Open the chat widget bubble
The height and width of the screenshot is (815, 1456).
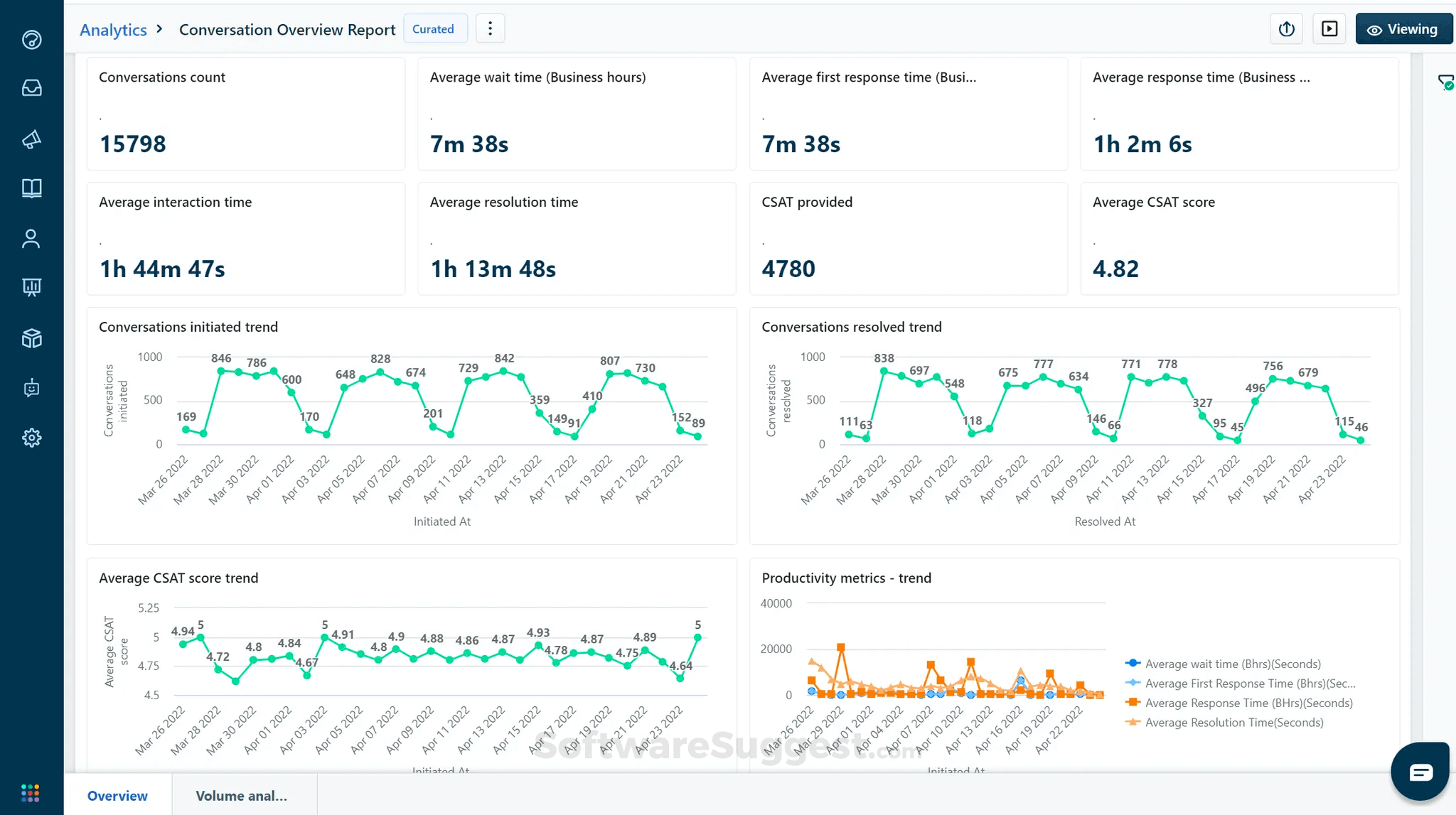point(1420,772)
